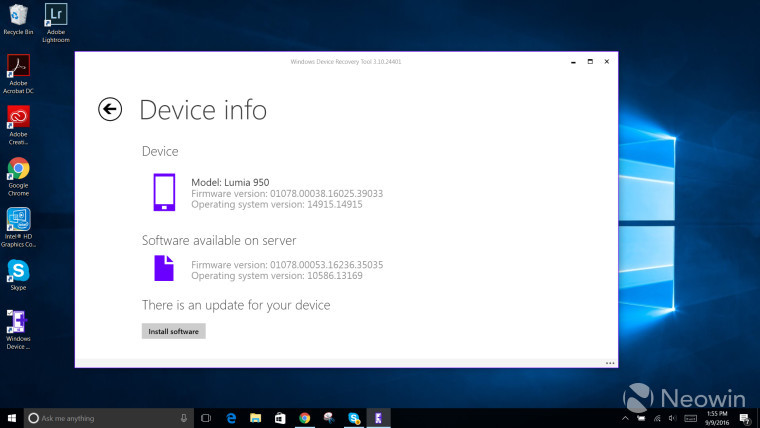
Task: Open the Wi-Fi network tray icon
Action: pos(657,418)
